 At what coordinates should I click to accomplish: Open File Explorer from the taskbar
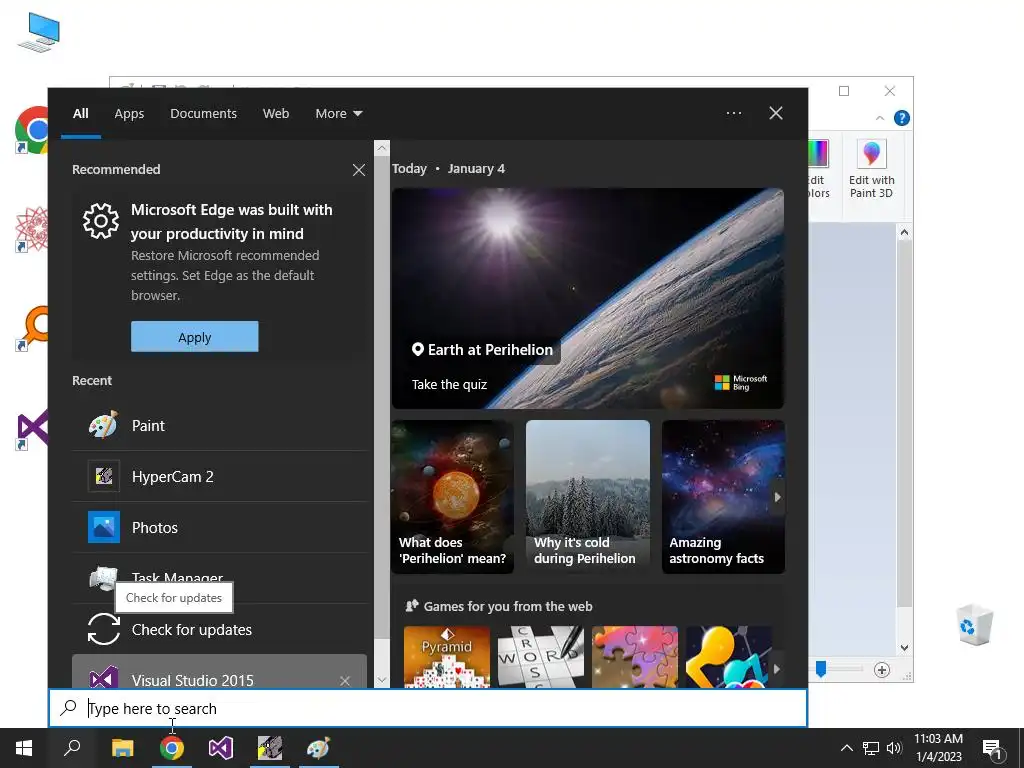coord(123,748)
